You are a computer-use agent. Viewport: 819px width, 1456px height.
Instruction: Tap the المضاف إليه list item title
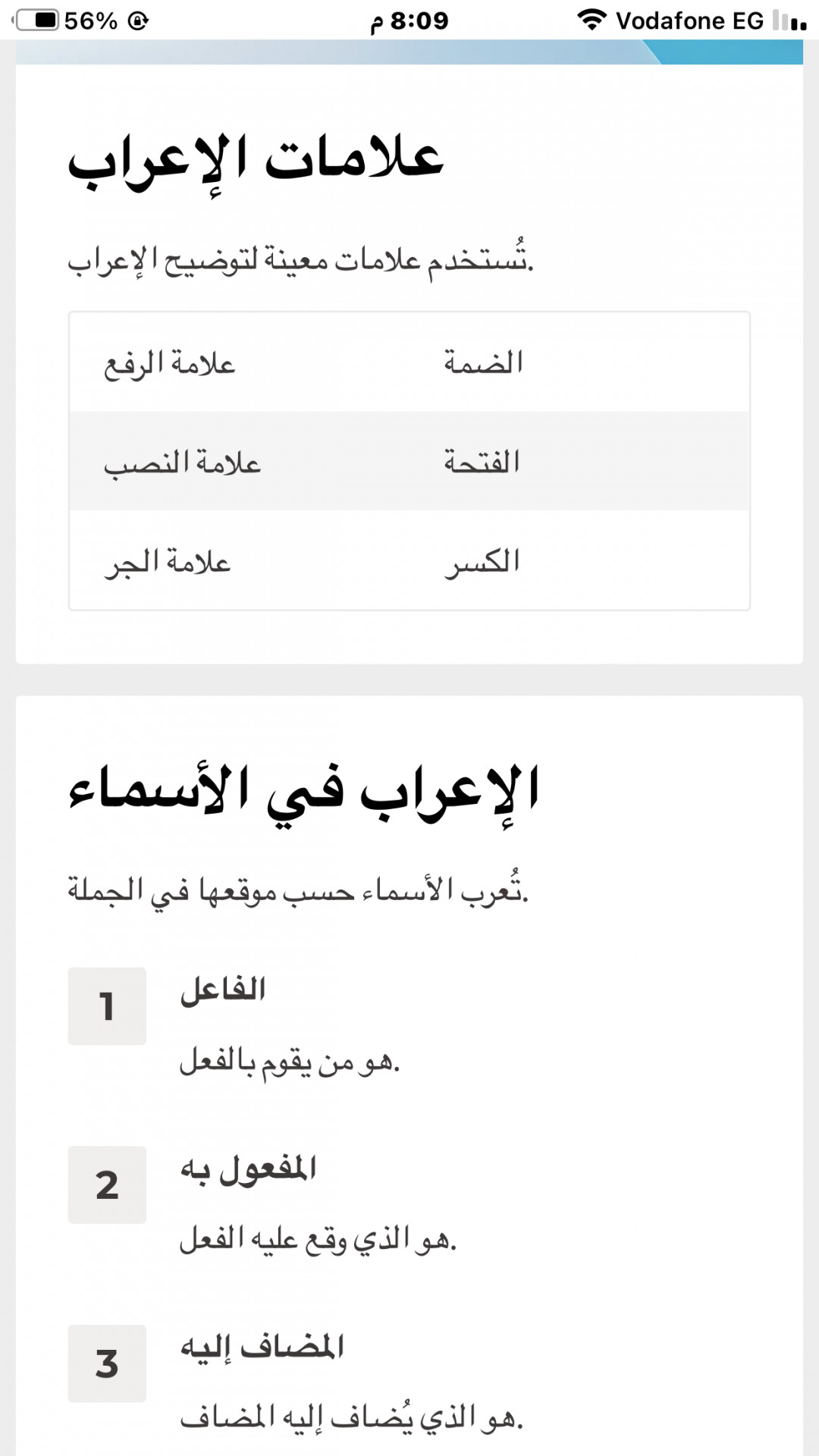pyautogui.click(x=262, y=1348)
